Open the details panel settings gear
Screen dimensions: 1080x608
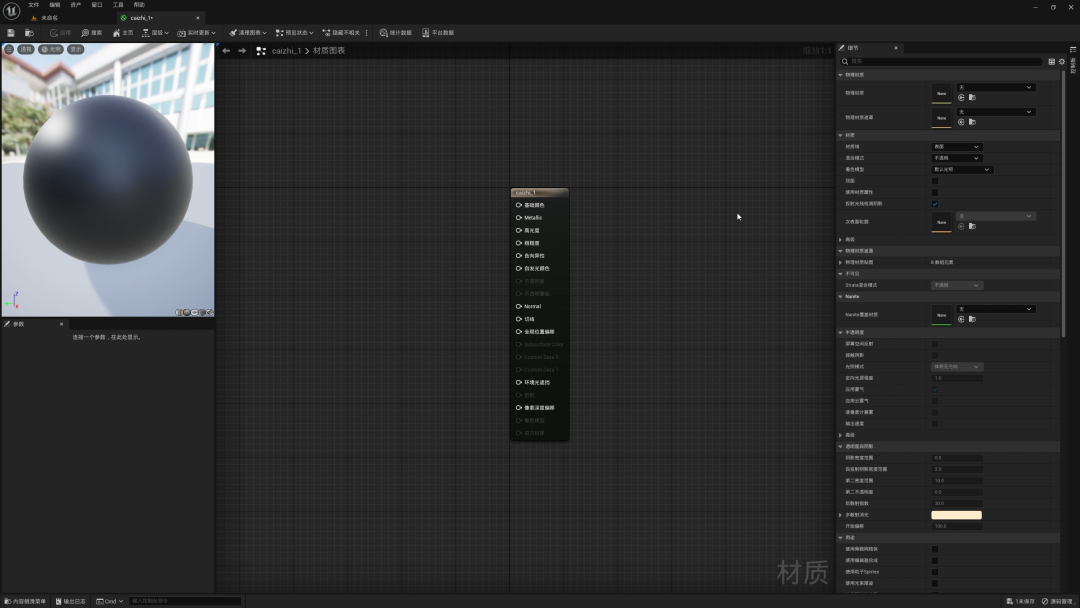tap(1062, 61)
